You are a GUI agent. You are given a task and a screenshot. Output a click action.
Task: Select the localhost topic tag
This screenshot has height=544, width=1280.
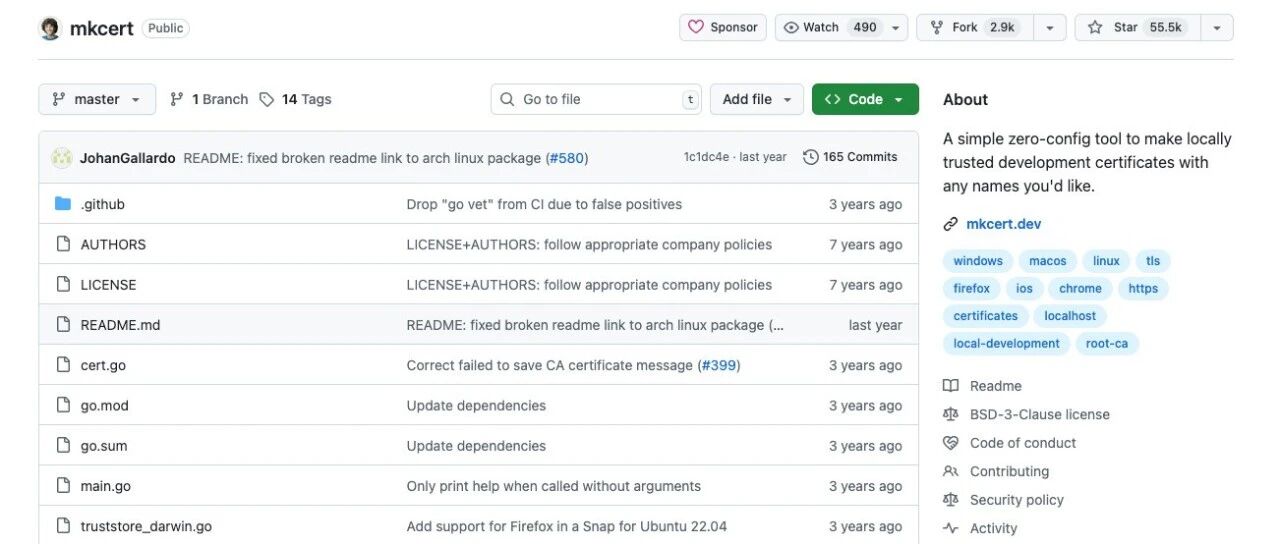[x=1070, y=316]
